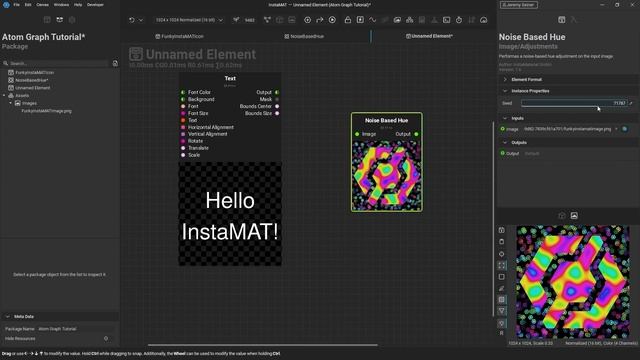Click the lightning bolt icon in the toolbar
The image size is (640, 360).
[x=360, y=20]
